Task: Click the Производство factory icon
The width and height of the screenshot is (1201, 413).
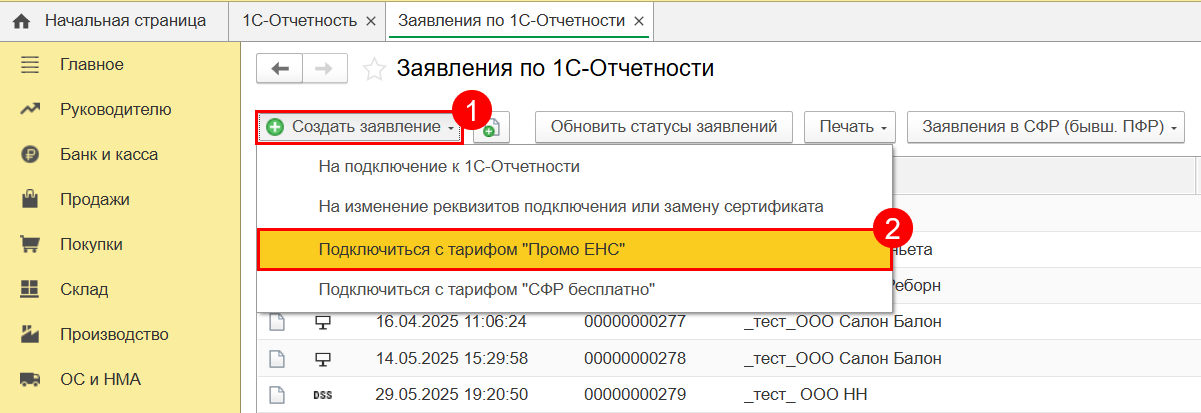Action: point(30,334)
